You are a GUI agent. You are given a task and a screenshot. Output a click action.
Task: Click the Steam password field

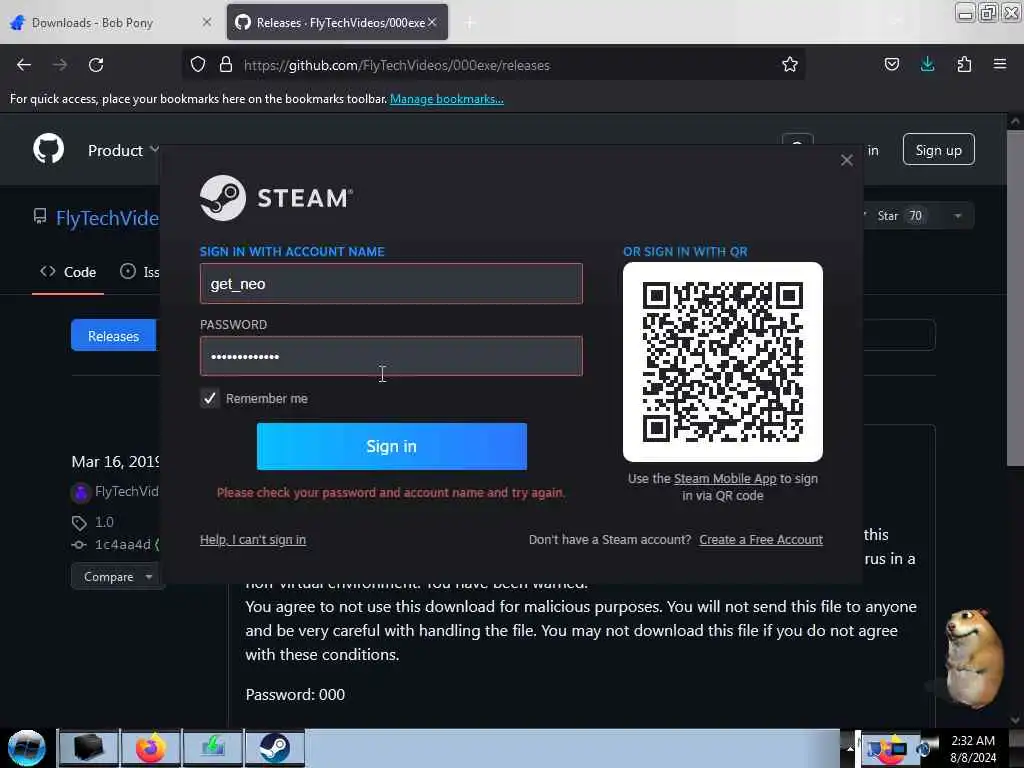coord(391,356)
